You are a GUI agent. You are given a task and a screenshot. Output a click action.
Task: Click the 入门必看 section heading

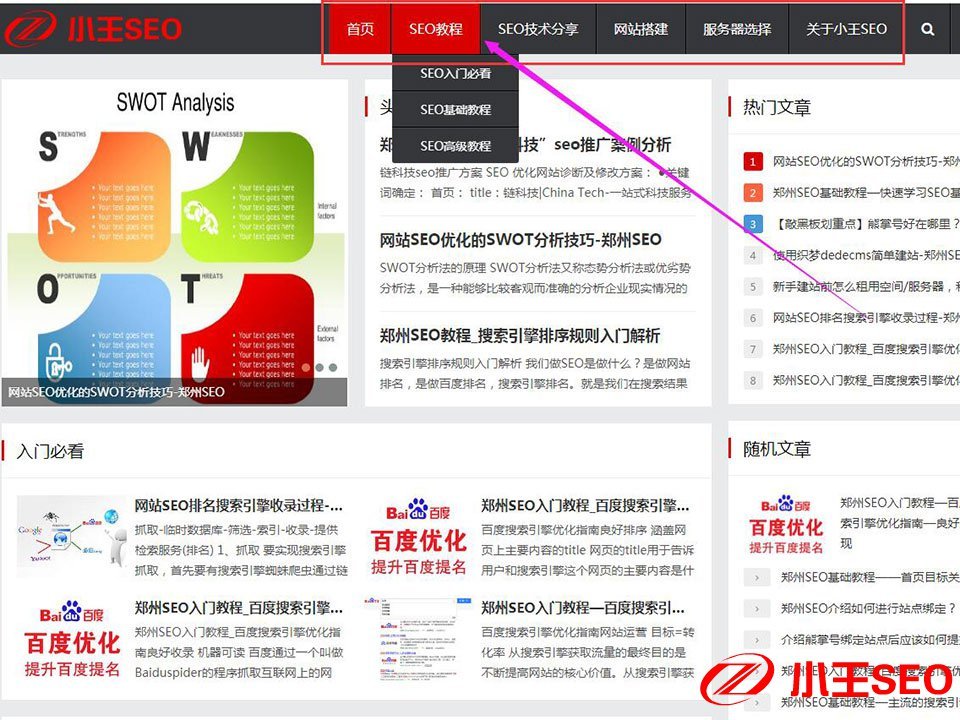50,451
